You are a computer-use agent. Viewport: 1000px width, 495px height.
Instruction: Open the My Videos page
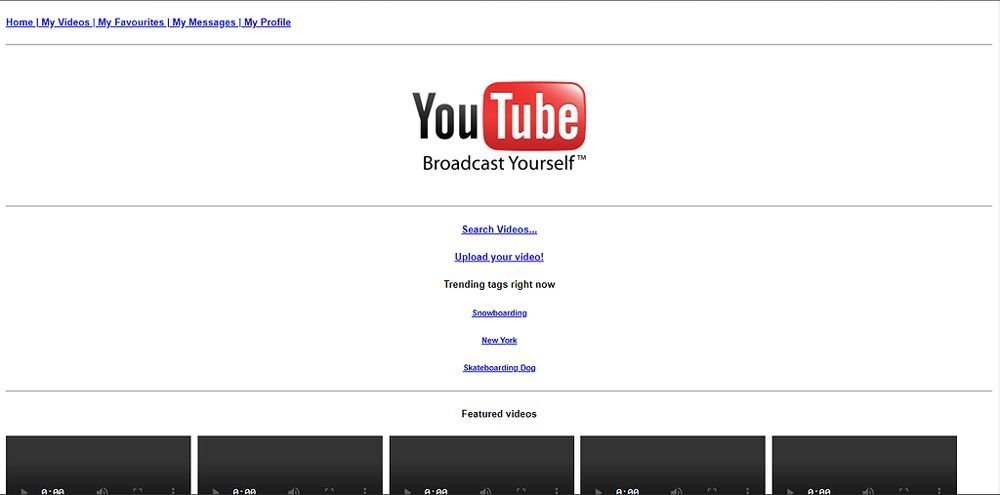pyautogui.click(x=66, y=22)
